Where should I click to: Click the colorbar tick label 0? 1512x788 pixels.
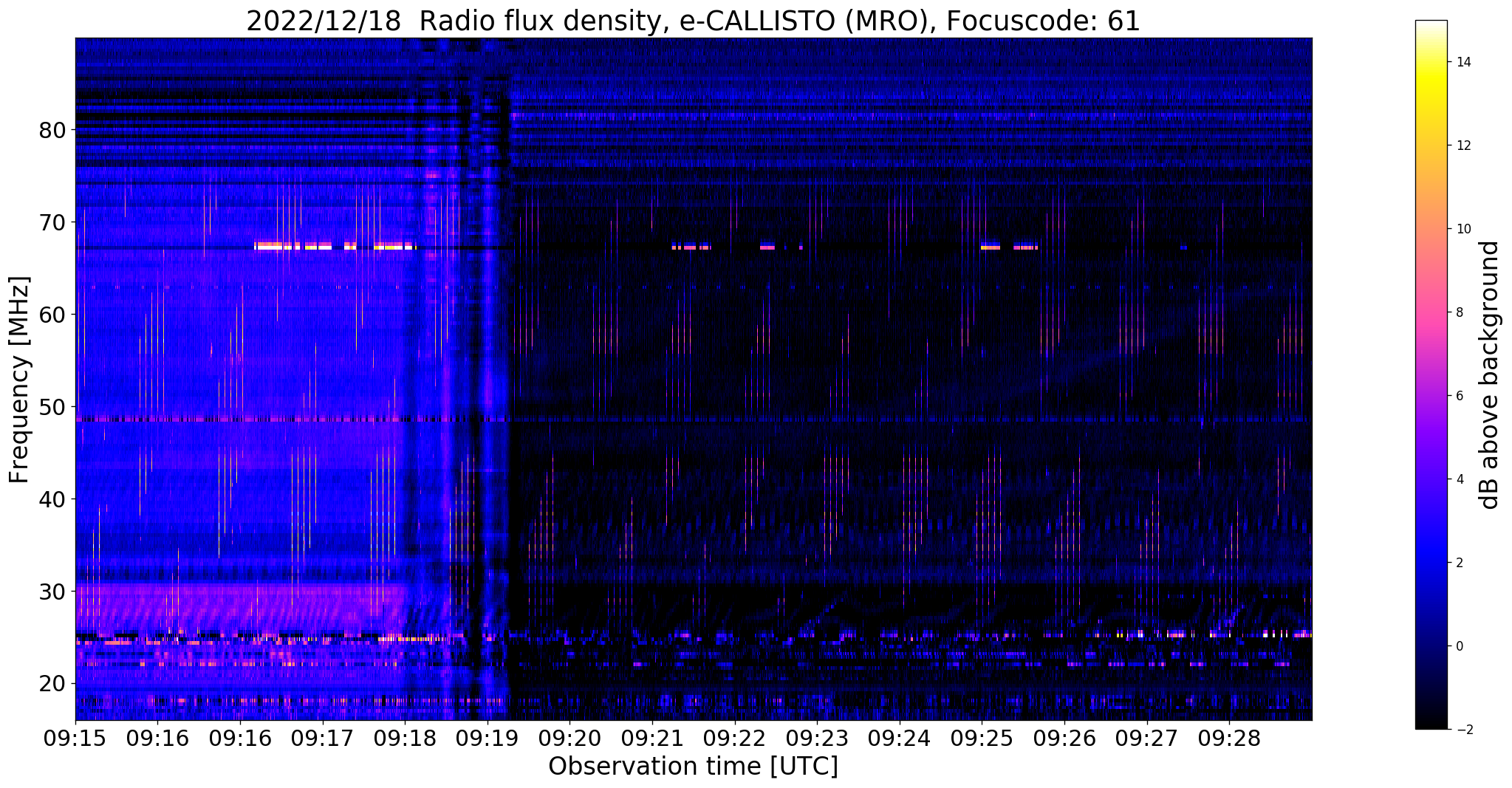(1458, 646)
